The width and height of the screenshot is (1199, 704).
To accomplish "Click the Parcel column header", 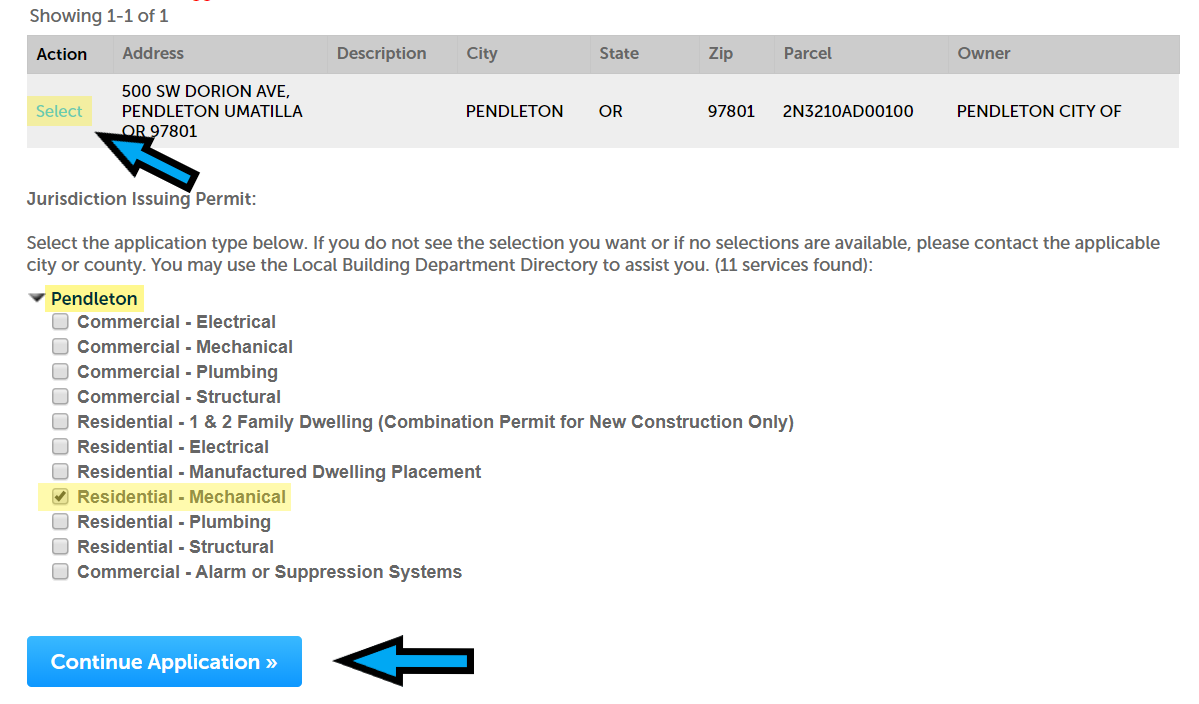I will pyautogui.click(x=808, y=54).
